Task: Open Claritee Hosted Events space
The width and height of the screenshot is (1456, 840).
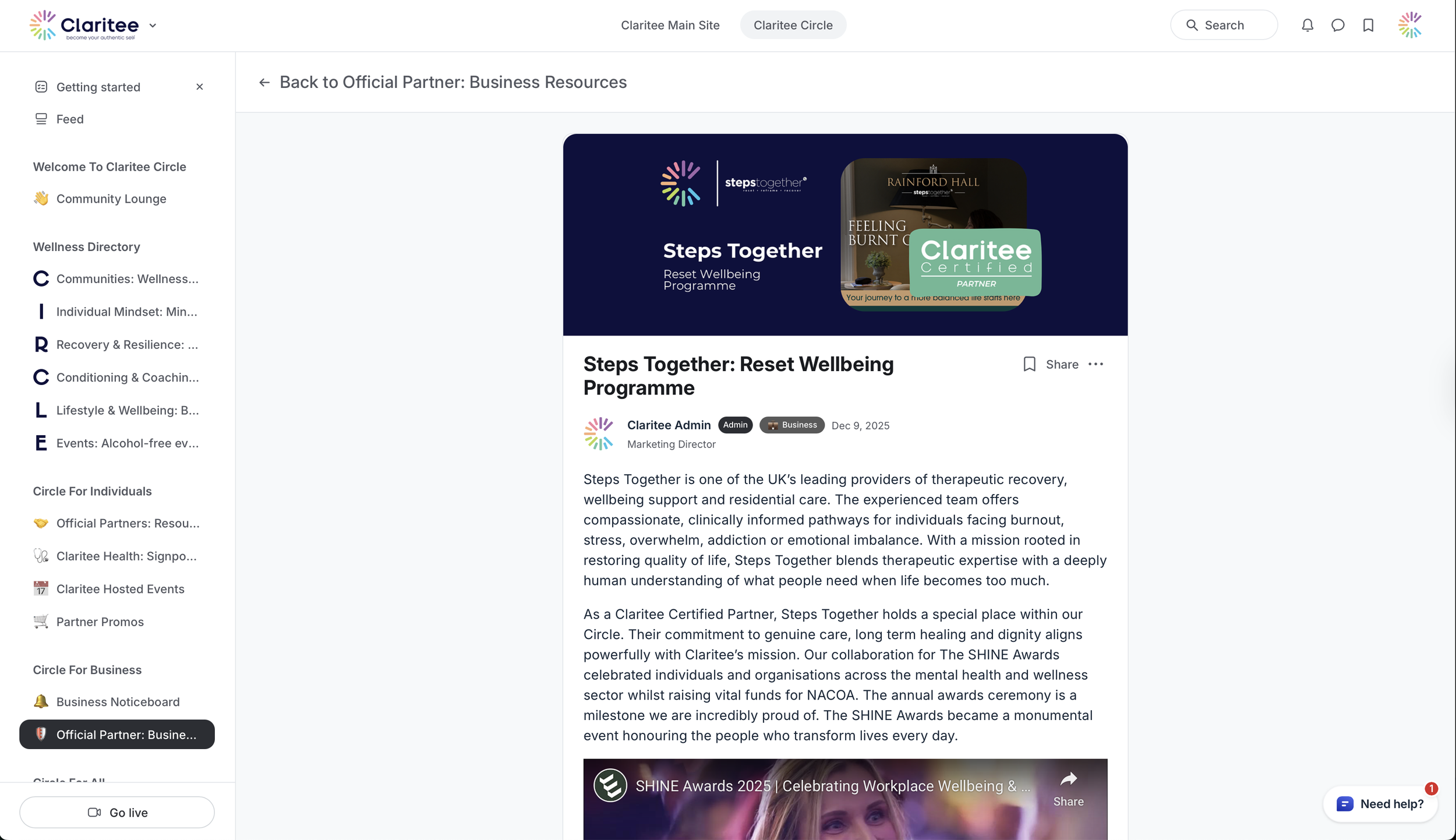Action: [120, 589]
